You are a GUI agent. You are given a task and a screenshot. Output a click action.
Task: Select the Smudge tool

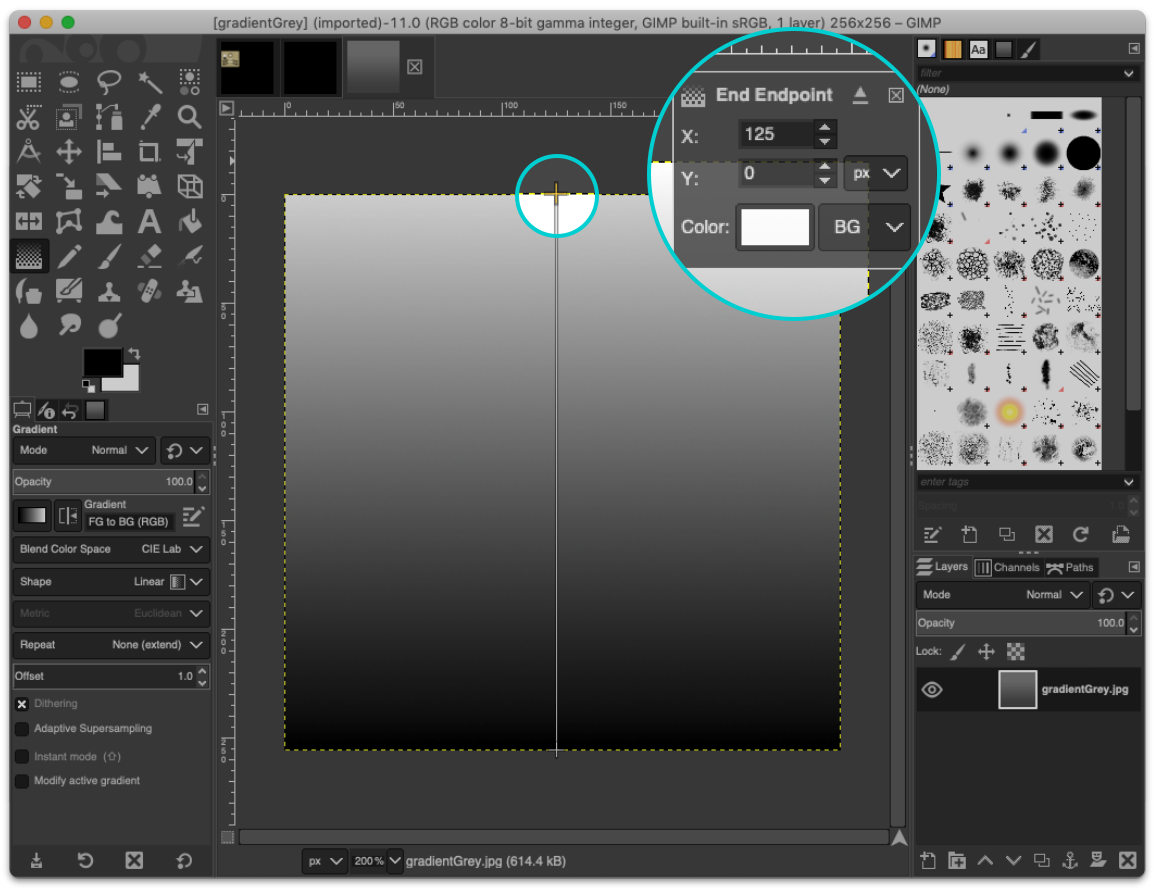point(69,325)
